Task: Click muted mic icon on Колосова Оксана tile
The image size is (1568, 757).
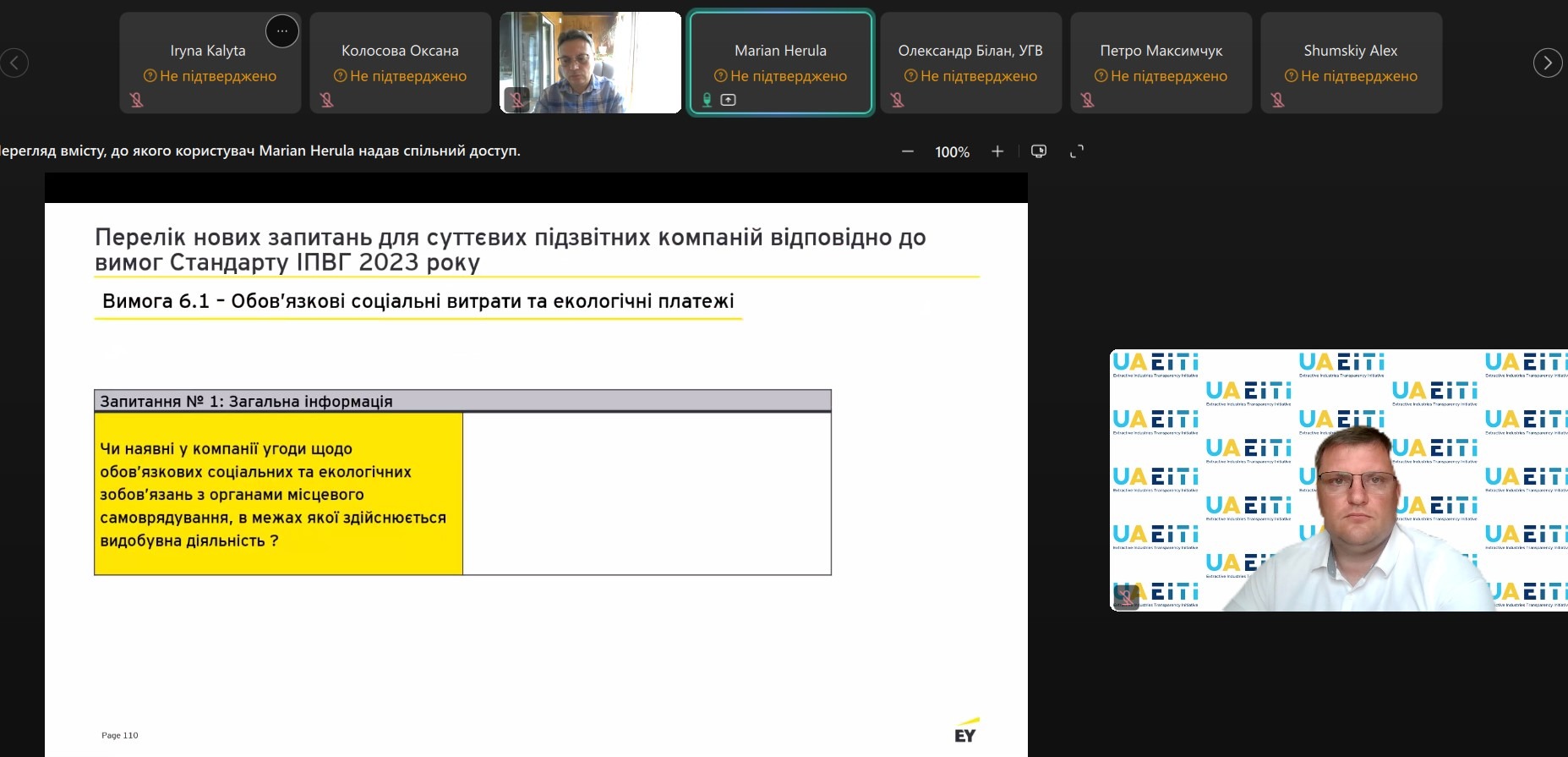Action: click(x=327, y=100)
